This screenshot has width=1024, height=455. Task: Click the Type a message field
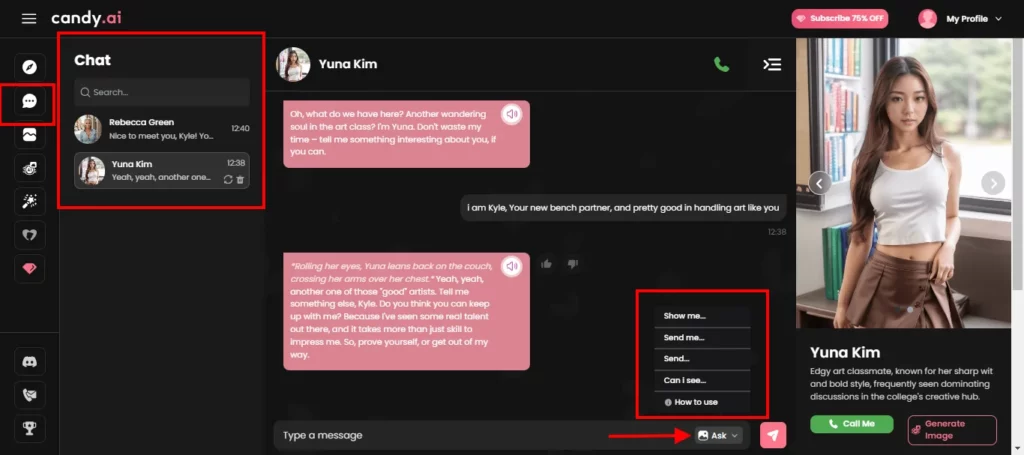click(483, 435)
